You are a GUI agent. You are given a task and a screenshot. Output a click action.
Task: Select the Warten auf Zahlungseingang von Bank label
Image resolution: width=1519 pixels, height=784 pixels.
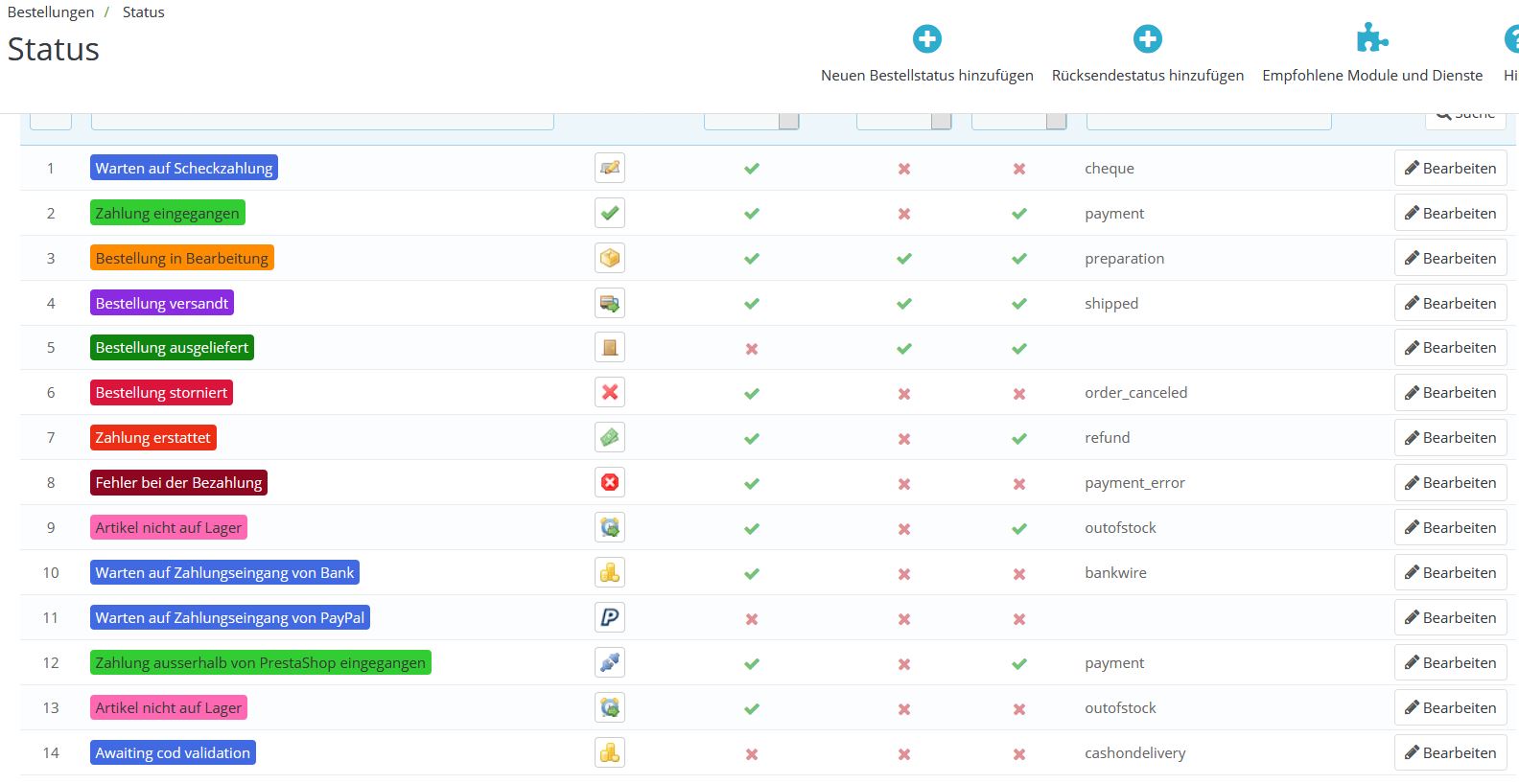click(224, 572)
